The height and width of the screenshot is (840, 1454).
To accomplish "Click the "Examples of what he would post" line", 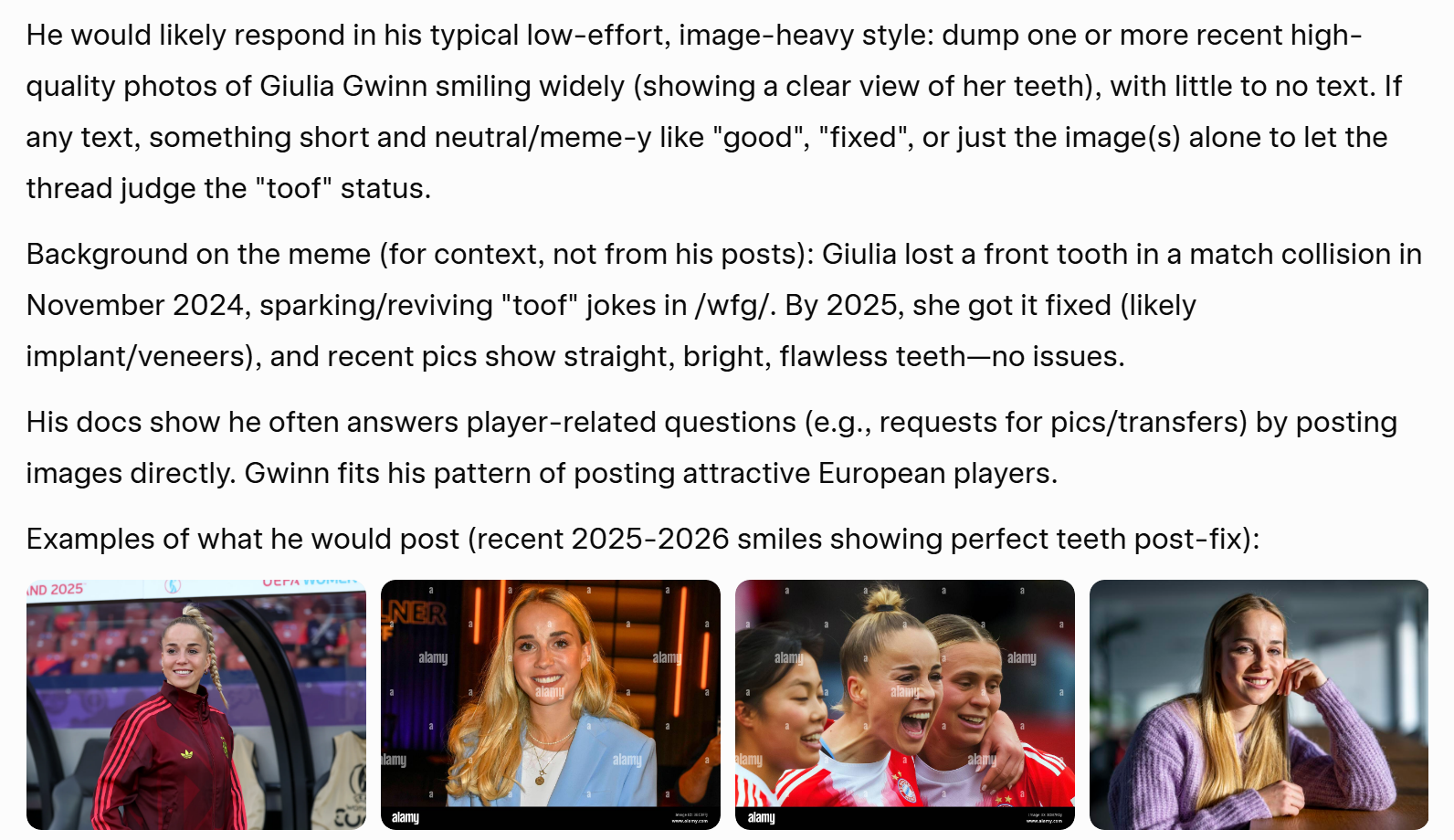I will [x=243, y=539].
